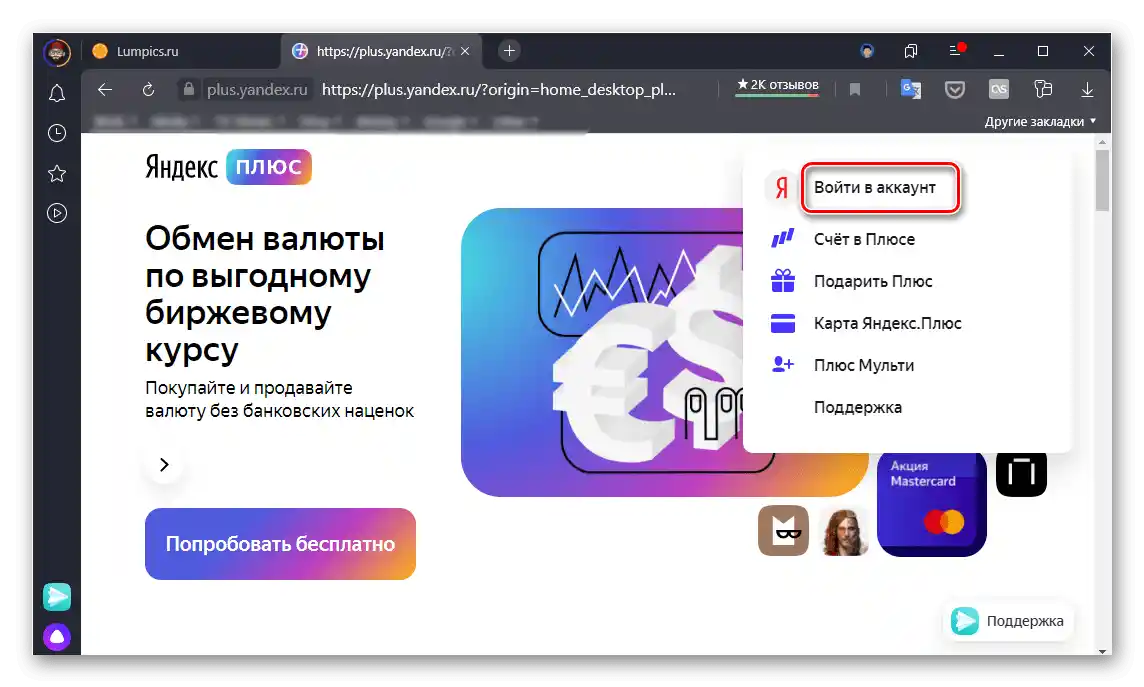
Task: Click the plus.yandex.ru domain chip
Action: (256, 90)
